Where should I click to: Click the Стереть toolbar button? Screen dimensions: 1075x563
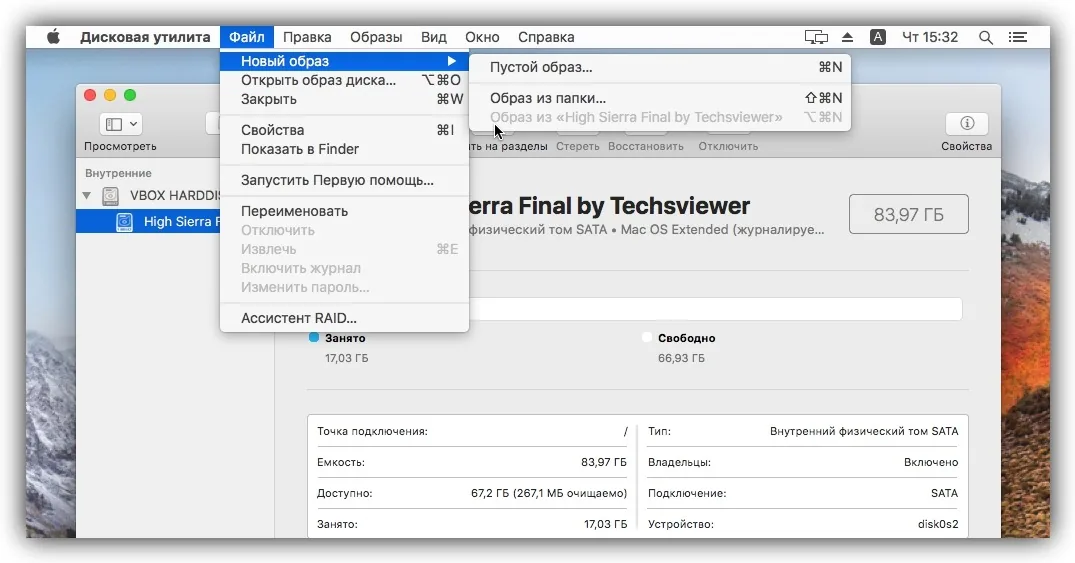577,146
